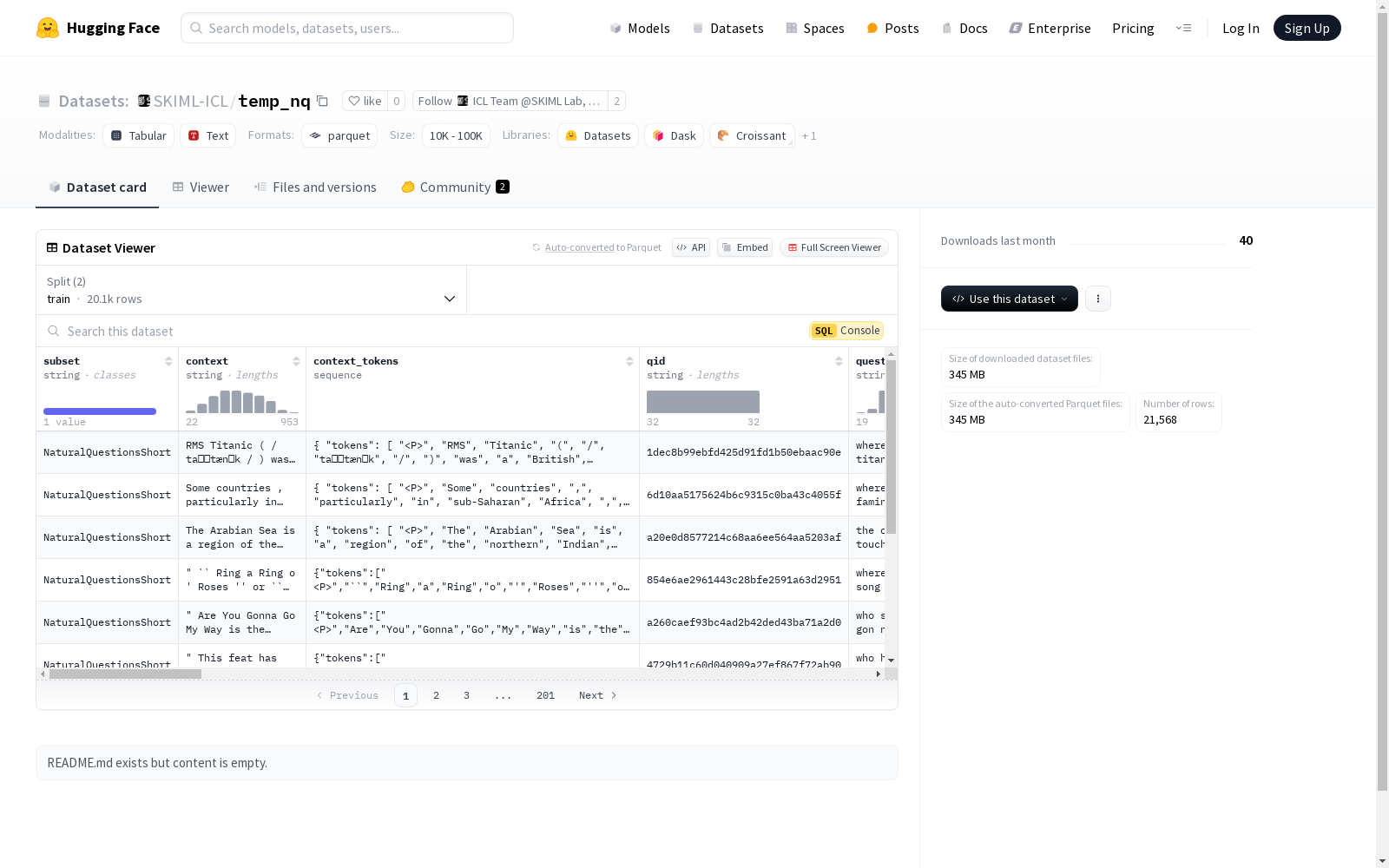Viewport: 1389px width, 868px height.
Task: Click the Datasets library tag
Action: pyautogui.click(x=598, y=135)
